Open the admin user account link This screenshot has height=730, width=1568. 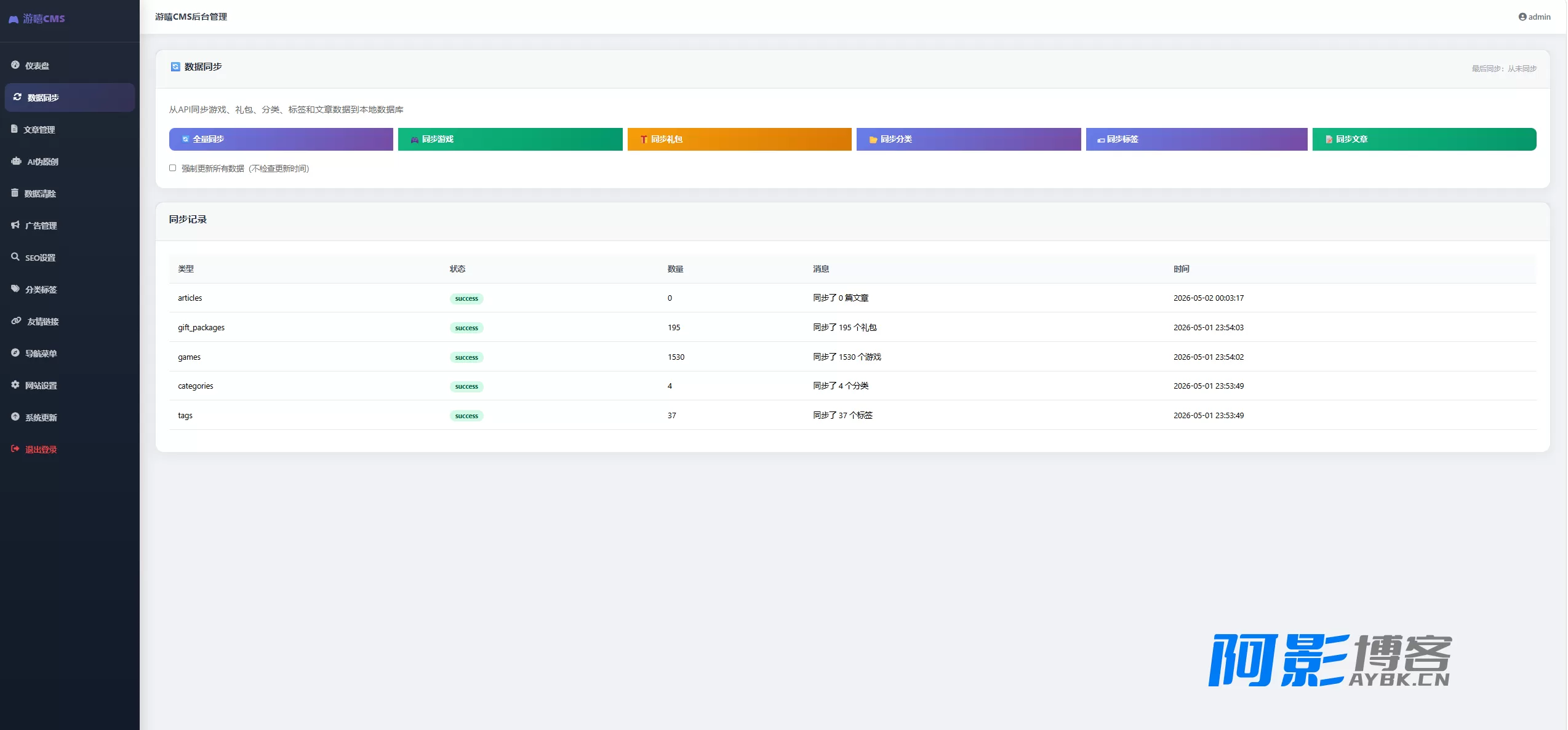[1535, 17]
